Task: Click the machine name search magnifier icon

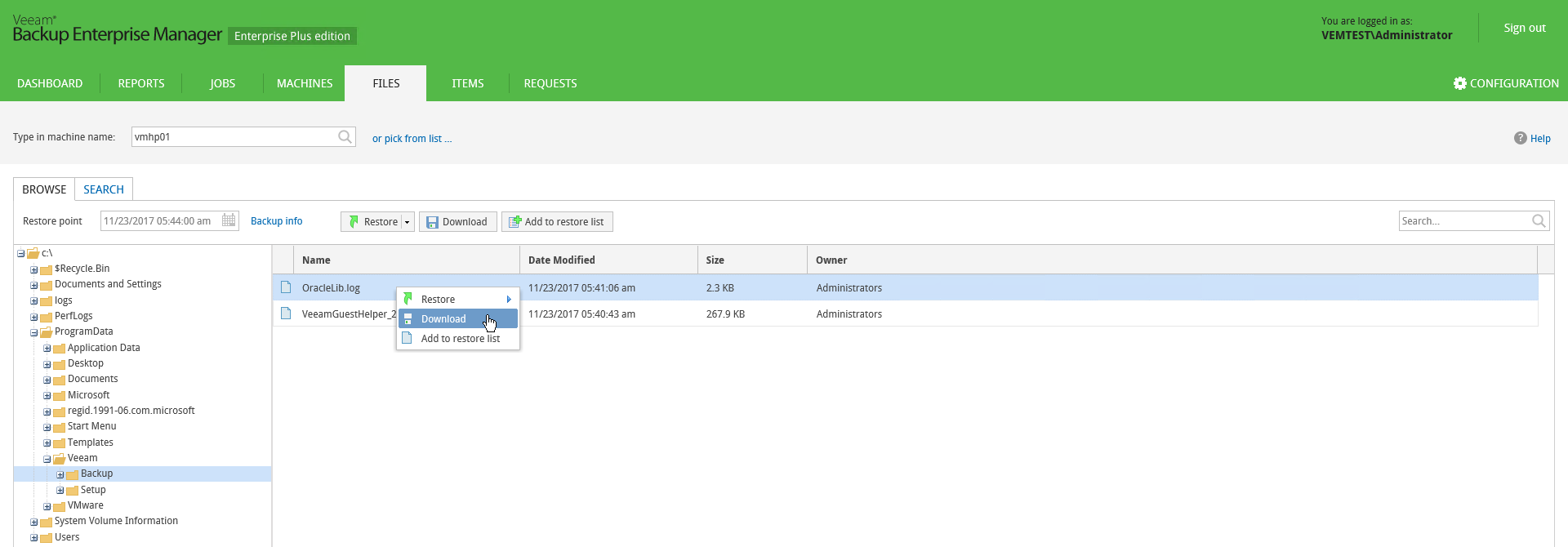Action: point(345,136)
